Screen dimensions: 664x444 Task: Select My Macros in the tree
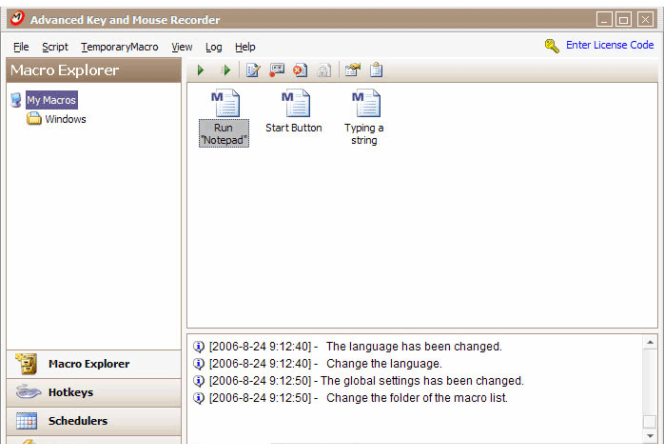tap(52, 100)
